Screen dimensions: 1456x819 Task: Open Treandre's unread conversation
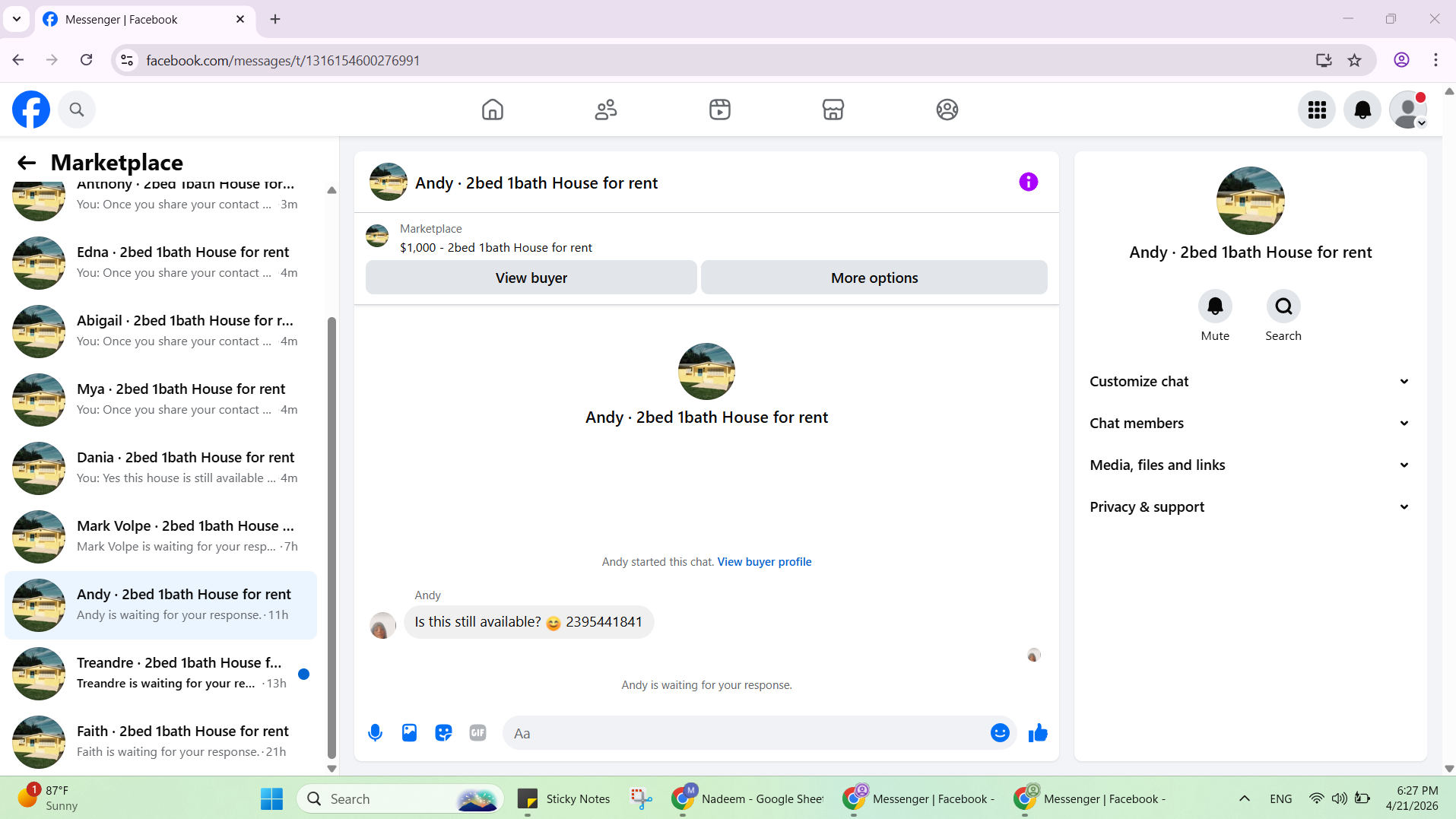(160, 674)
